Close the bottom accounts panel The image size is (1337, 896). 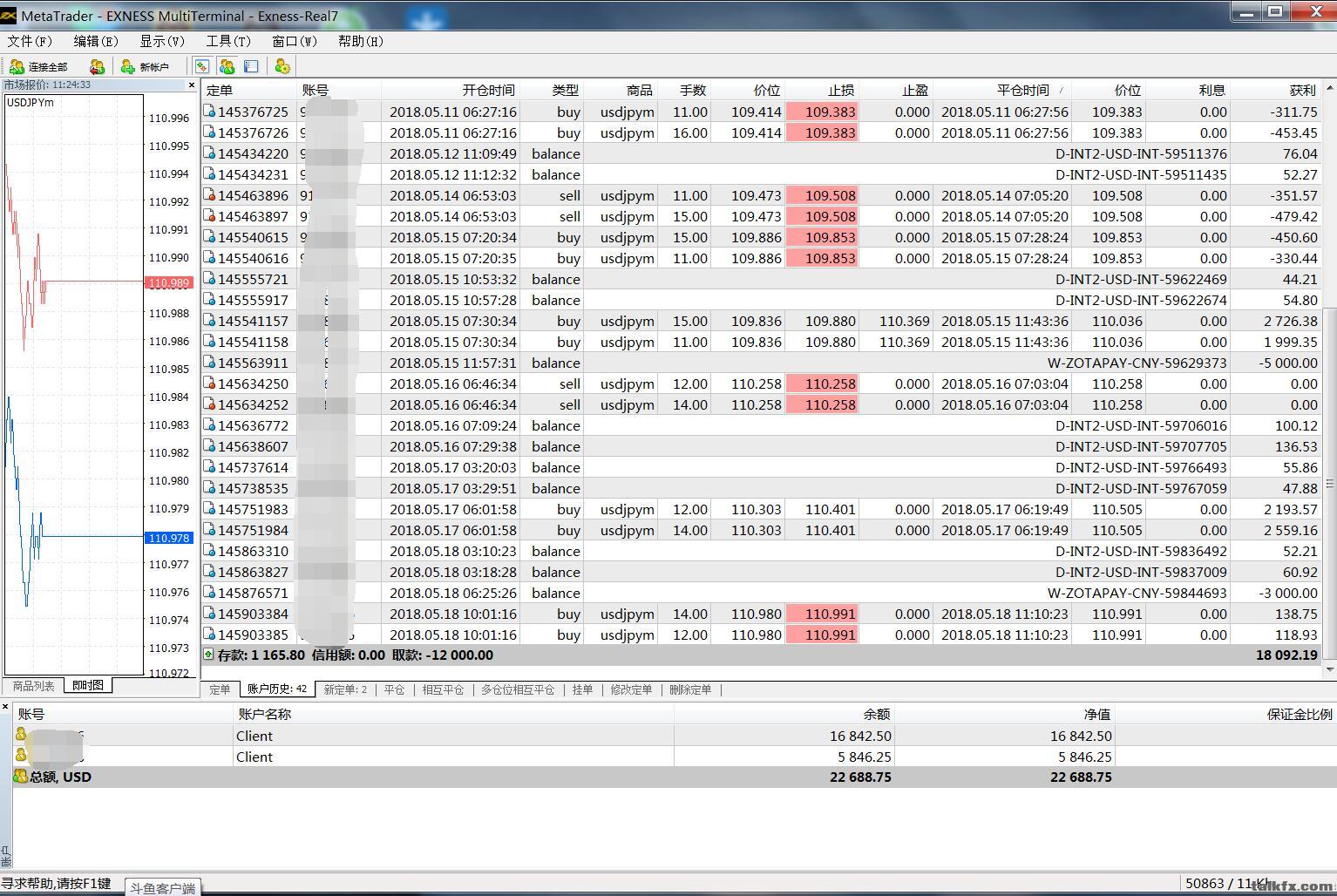5,707
